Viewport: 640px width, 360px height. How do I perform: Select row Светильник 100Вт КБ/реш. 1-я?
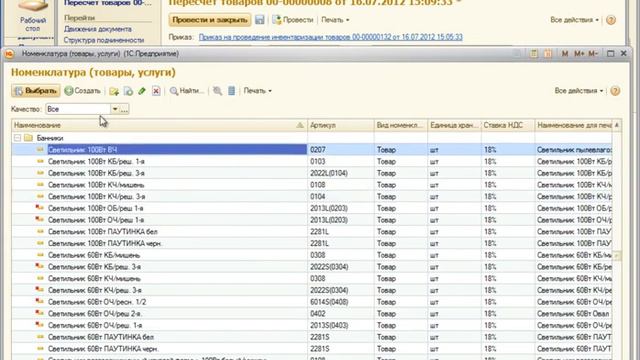click(312, 162)
